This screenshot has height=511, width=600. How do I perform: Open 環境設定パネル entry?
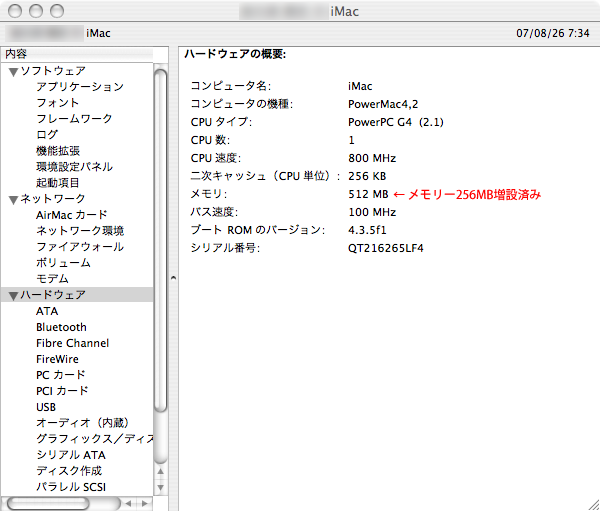(74, 167)
